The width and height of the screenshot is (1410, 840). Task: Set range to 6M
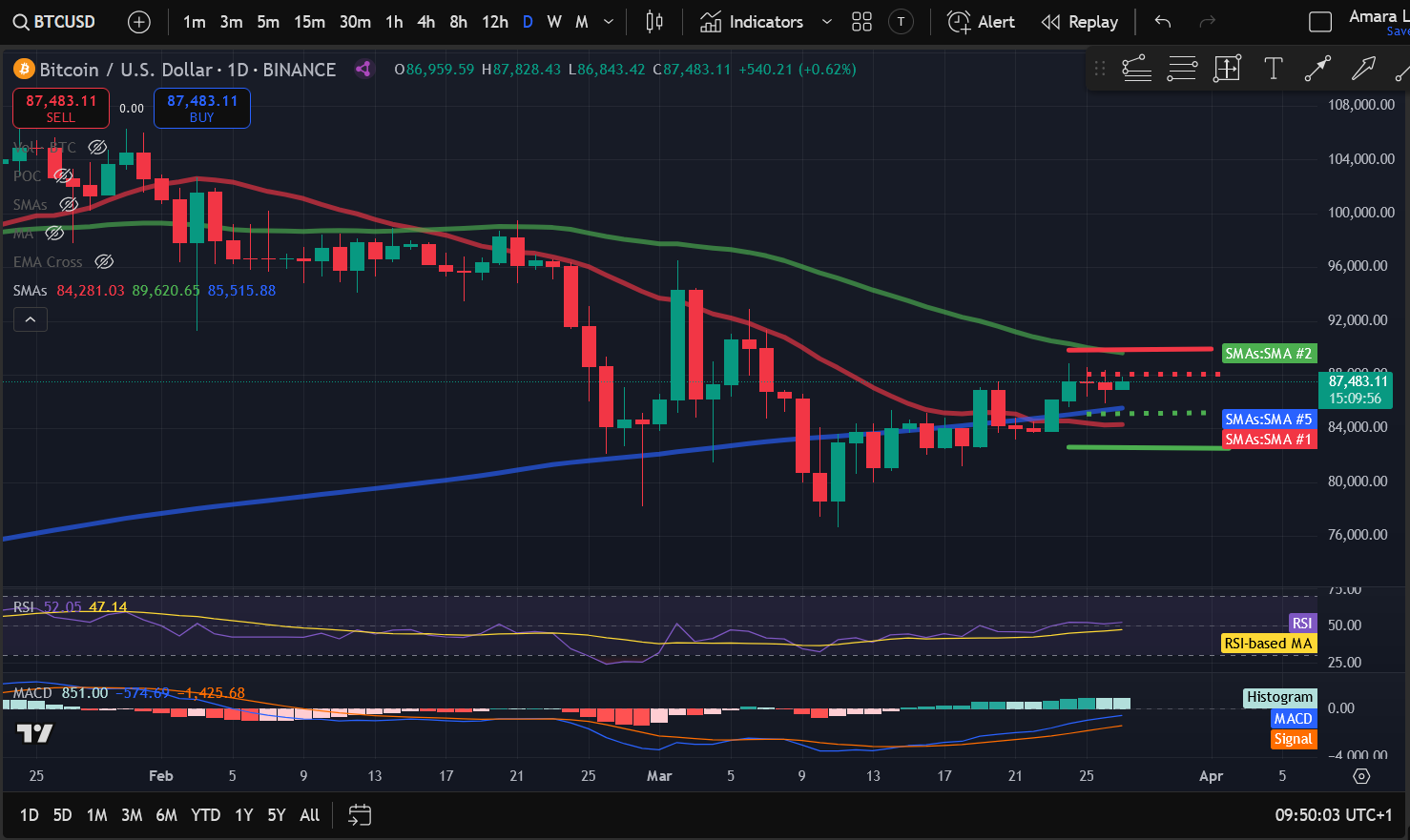click(167, 815)
